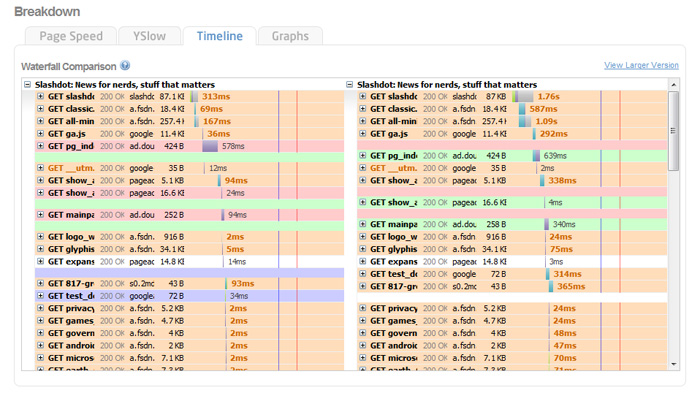Image resolution: width=700 pixels, height=393 pixels.
Task: Click the right 87 KB slashdot size cell
Action: pyautogui.click(x=496, y=96)
